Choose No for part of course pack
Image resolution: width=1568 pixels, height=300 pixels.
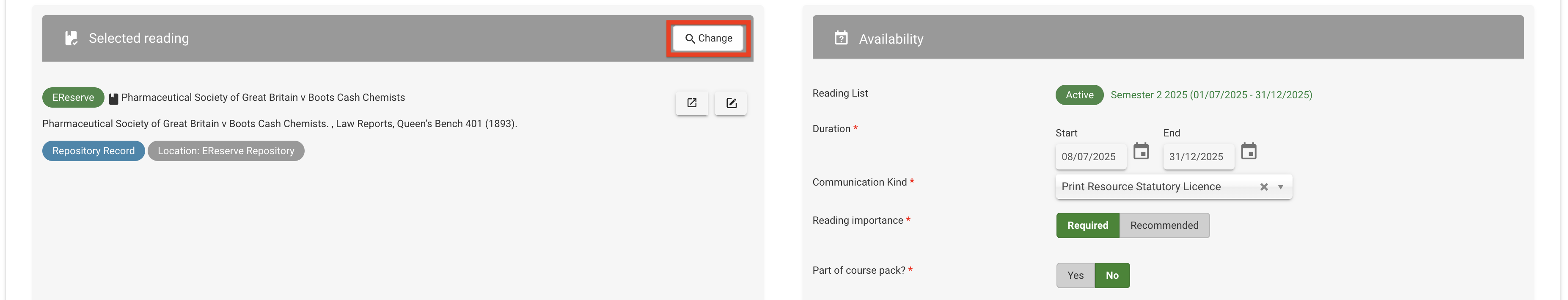coord(1112,275)
